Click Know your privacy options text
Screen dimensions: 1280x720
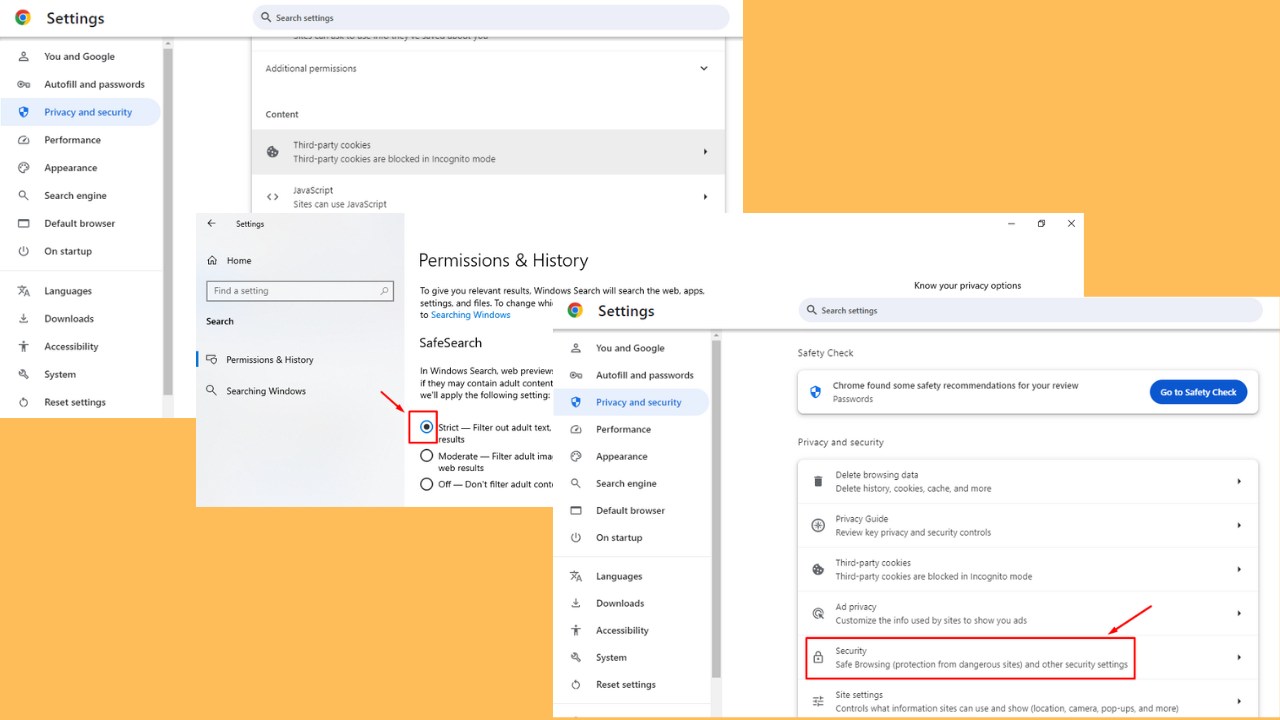tap(967, 286)
